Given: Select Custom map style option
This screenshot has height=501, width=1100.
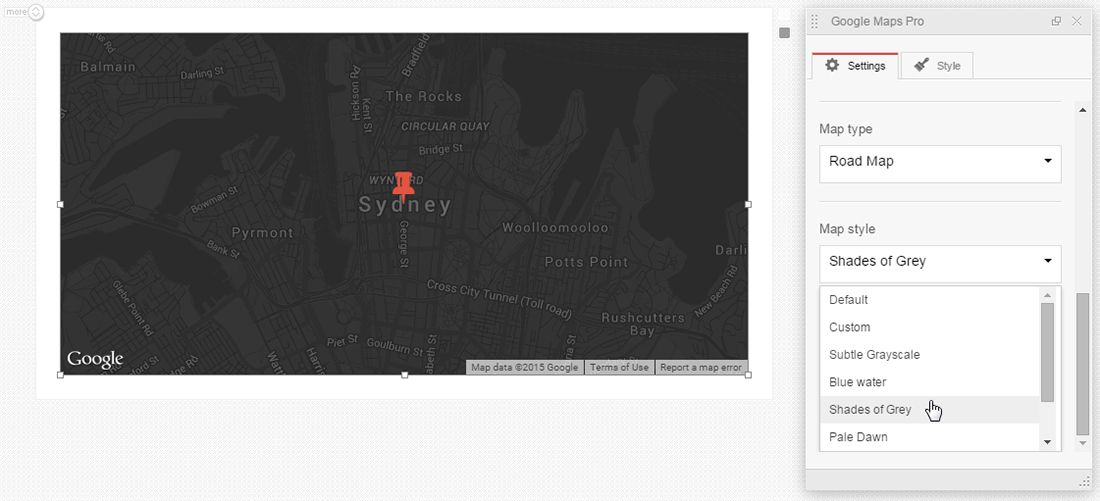Looking at the screenshot, I should (930, 327).
